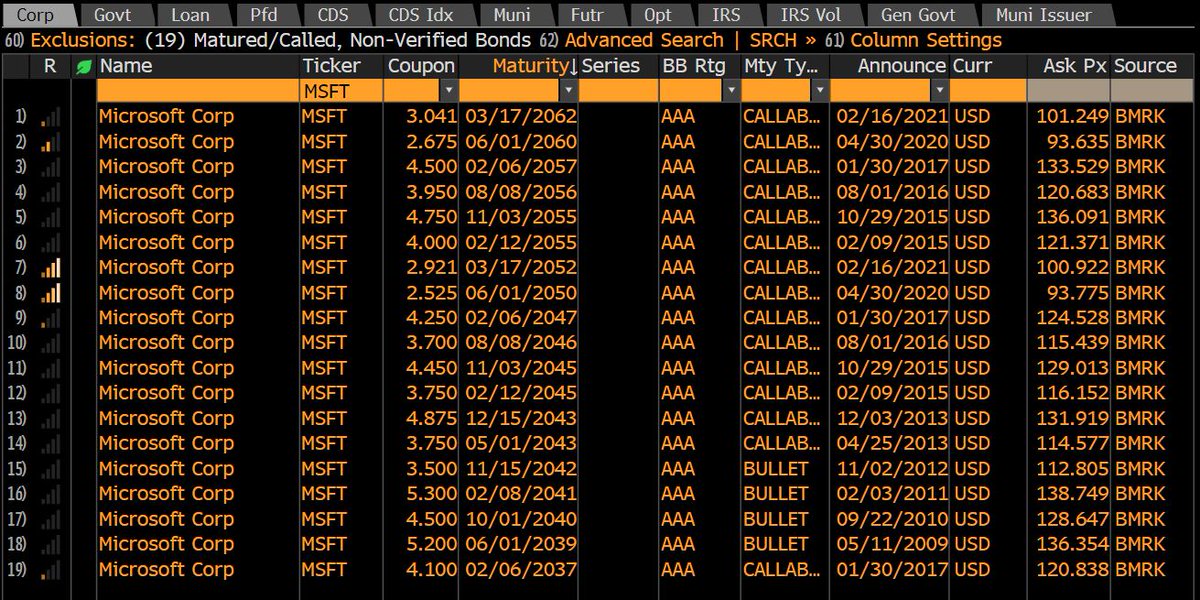Image resolution: width=1200 pixels, height=600 pixels.
Task: Click ask price 136.354
Action: (1072, 545)
